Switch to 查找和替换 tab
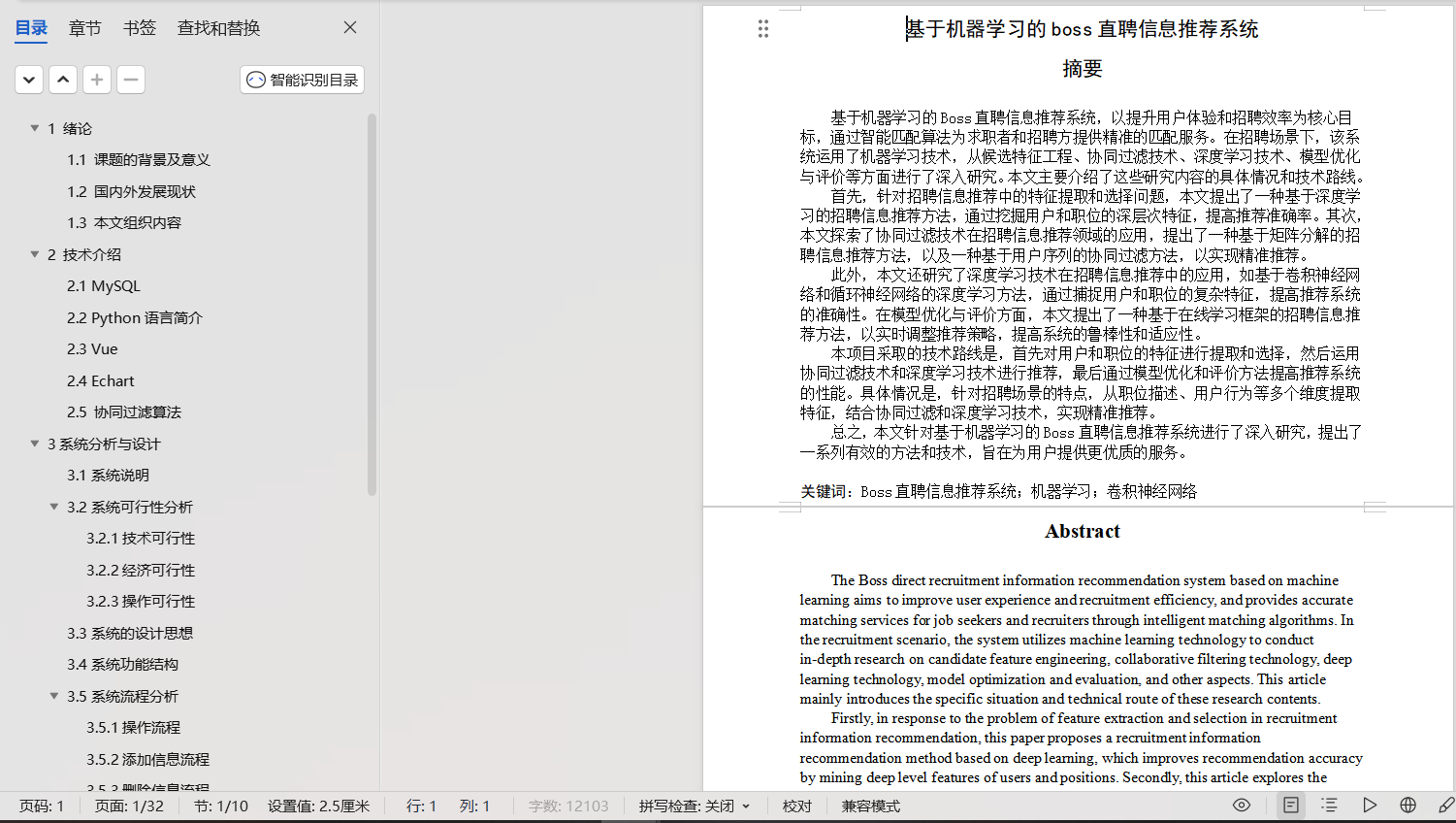 click(218, 28)
